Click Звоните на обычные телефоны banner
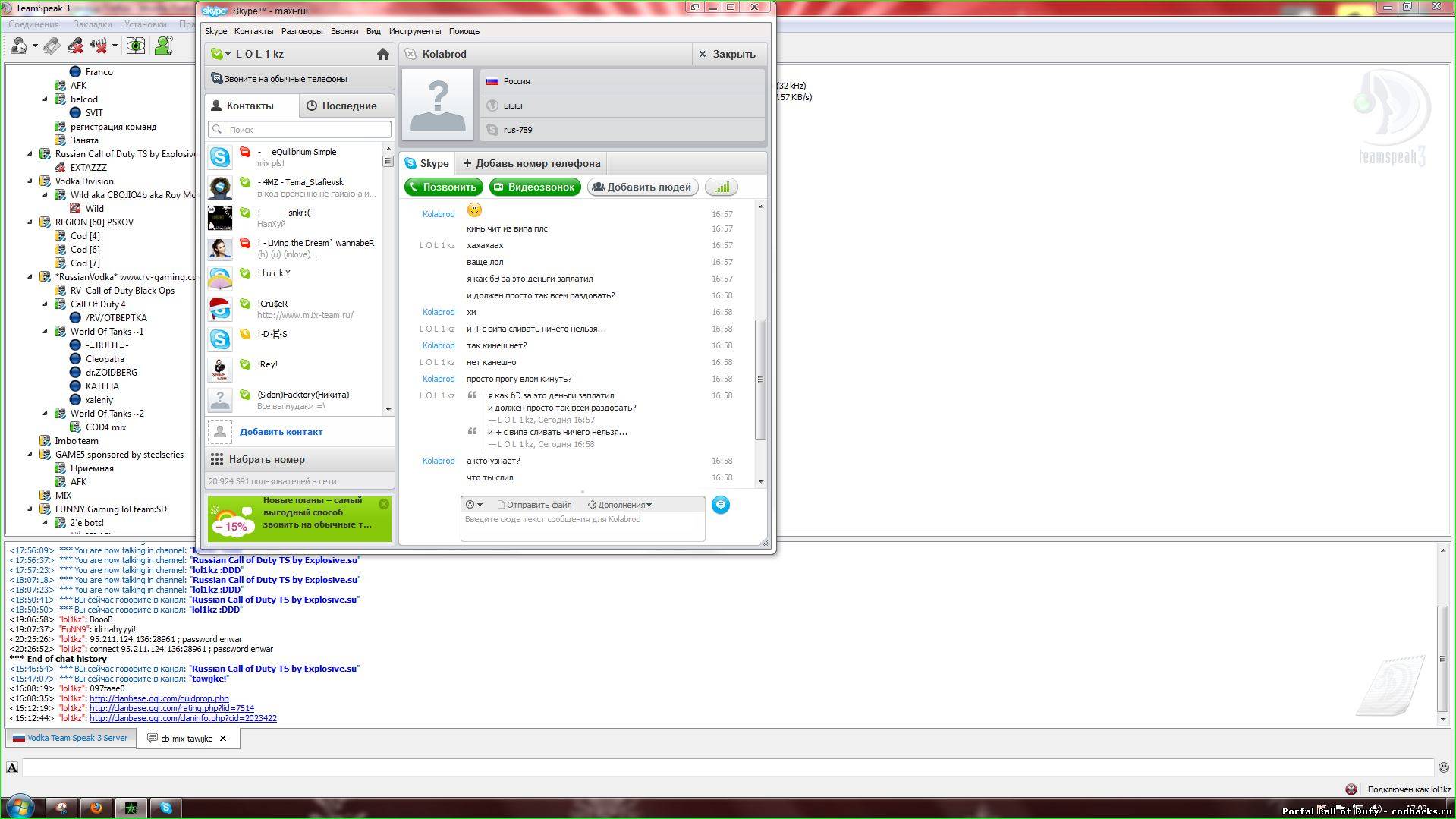 [300, 79]
